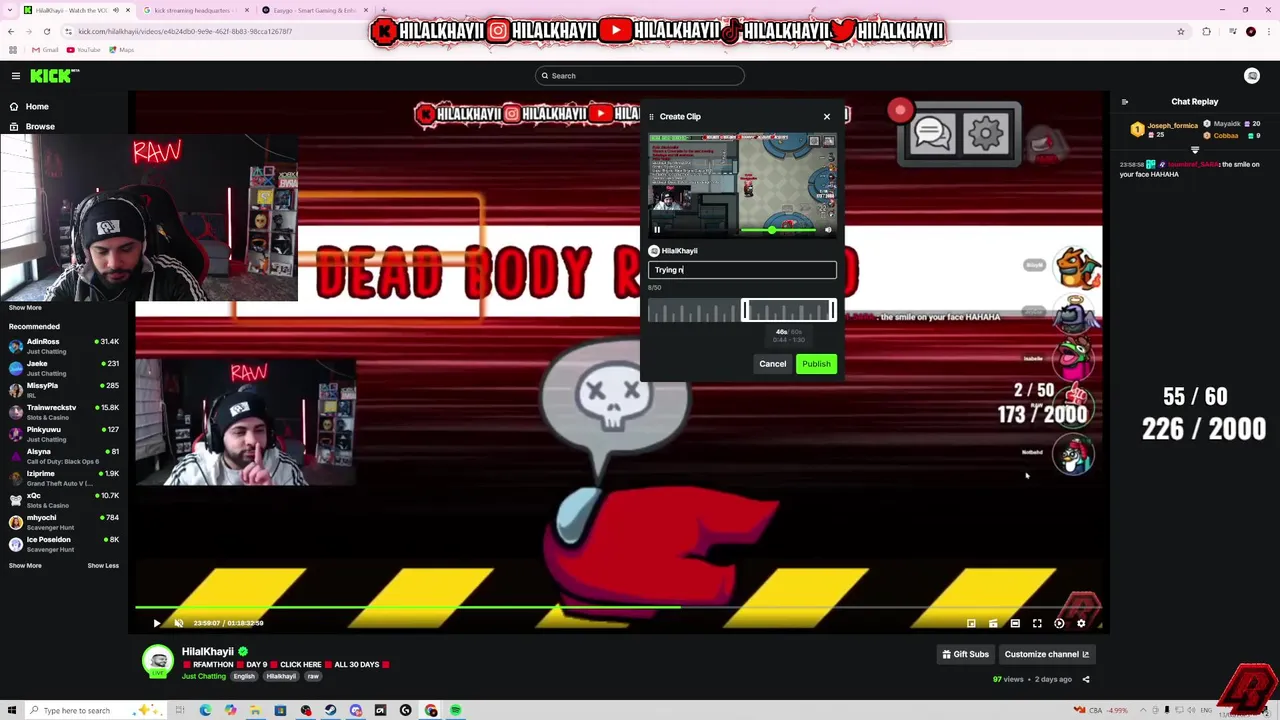Seek on the main video progress bar
Image resolution: width=1280 pixels, height=720 pixels.
[618, 607]
